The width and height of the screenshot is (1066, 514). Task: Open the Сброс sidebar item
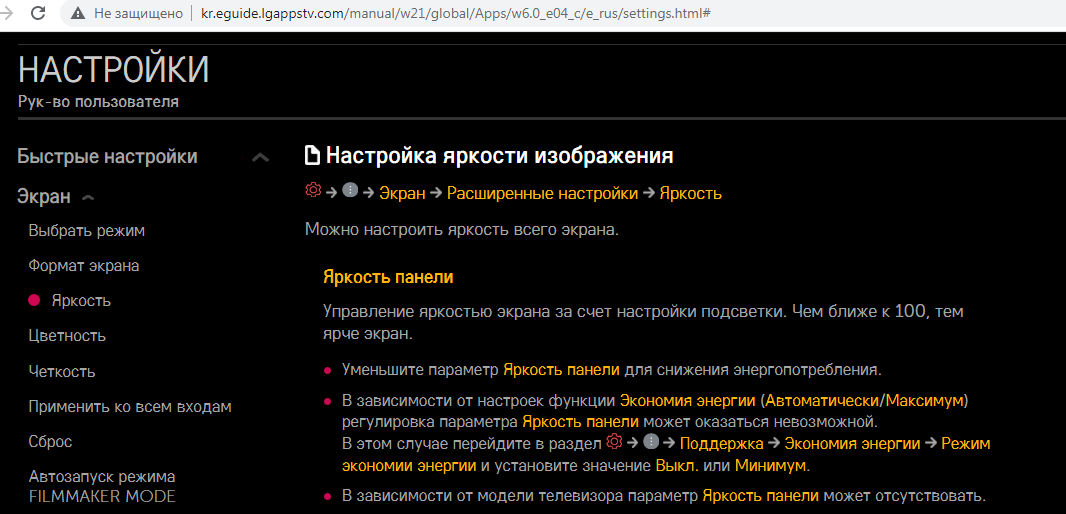tap(50, 441)
